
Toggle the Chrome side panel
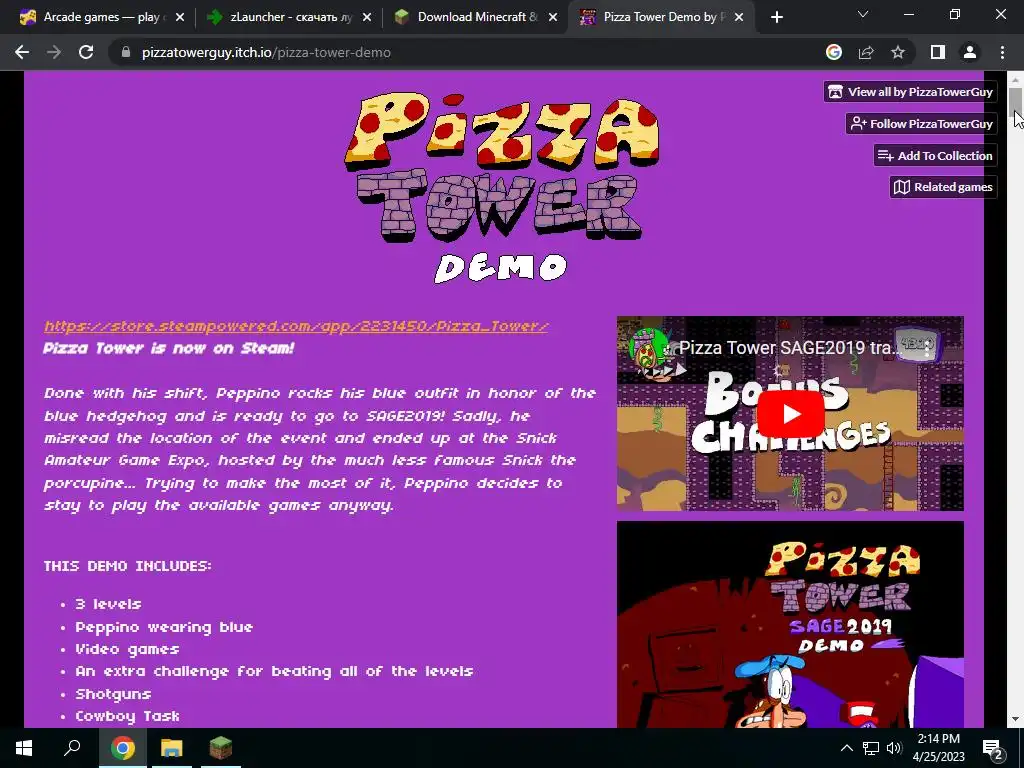click(938, 52)
